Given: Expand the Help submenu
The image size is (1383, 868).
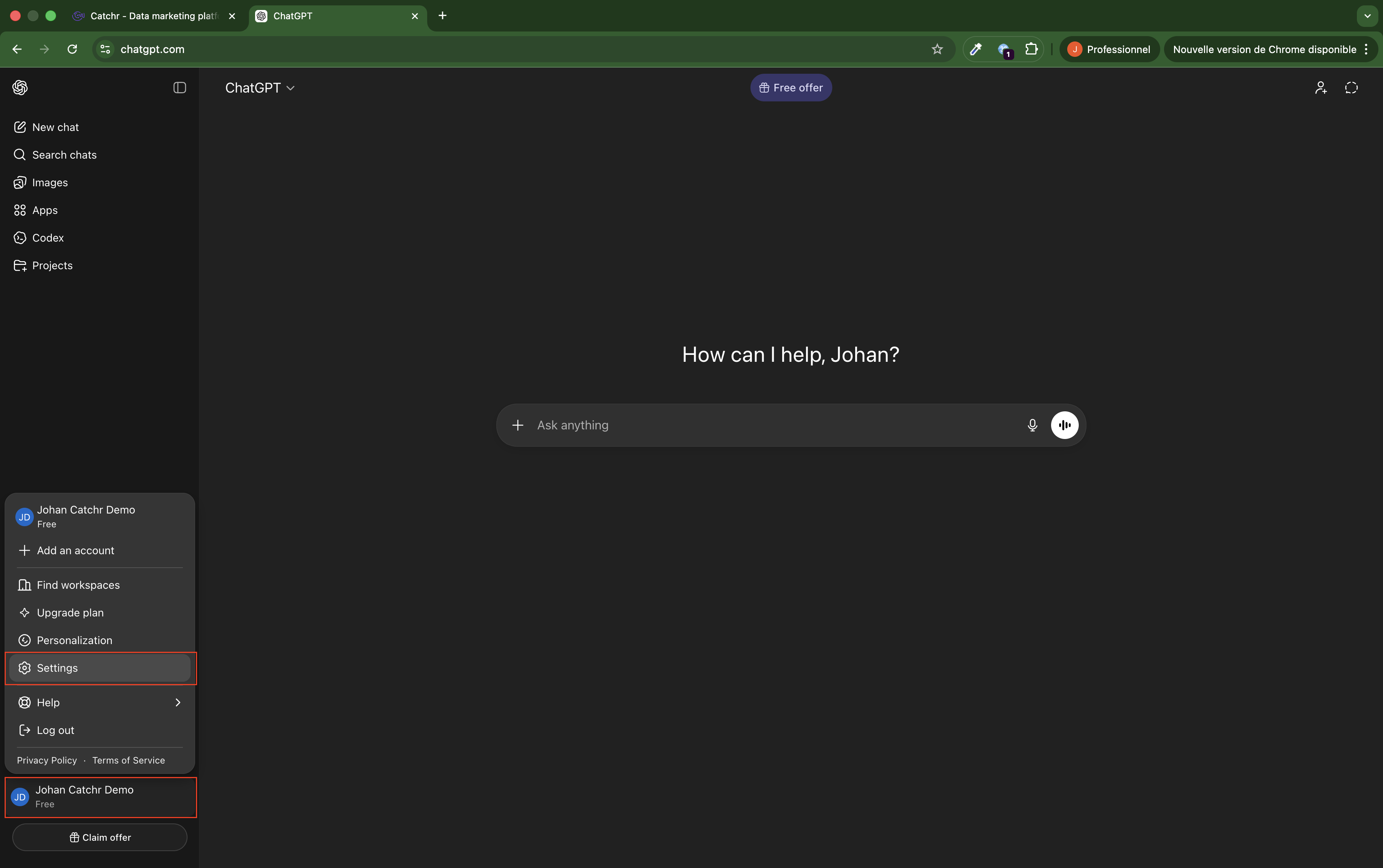Looking at the screenshot, I should 99,702.
